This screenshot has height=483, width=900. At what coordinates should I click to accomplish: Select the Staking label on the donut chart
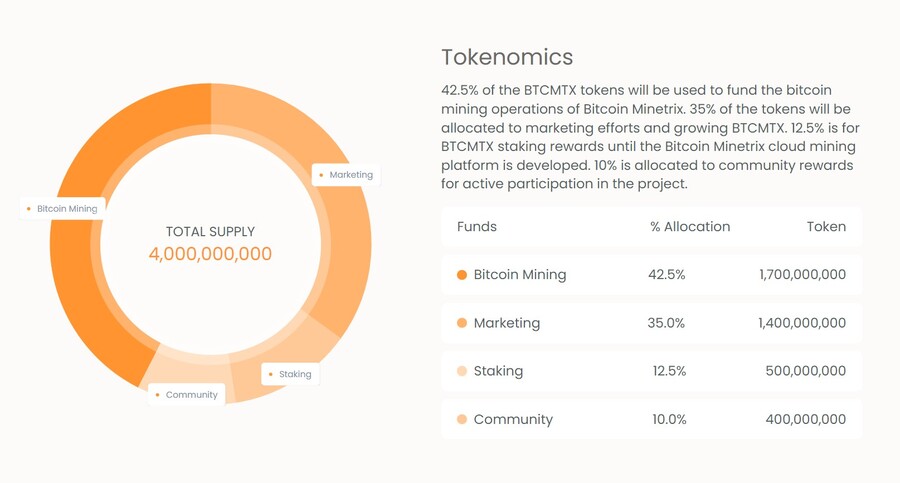[x=290, y=374]
